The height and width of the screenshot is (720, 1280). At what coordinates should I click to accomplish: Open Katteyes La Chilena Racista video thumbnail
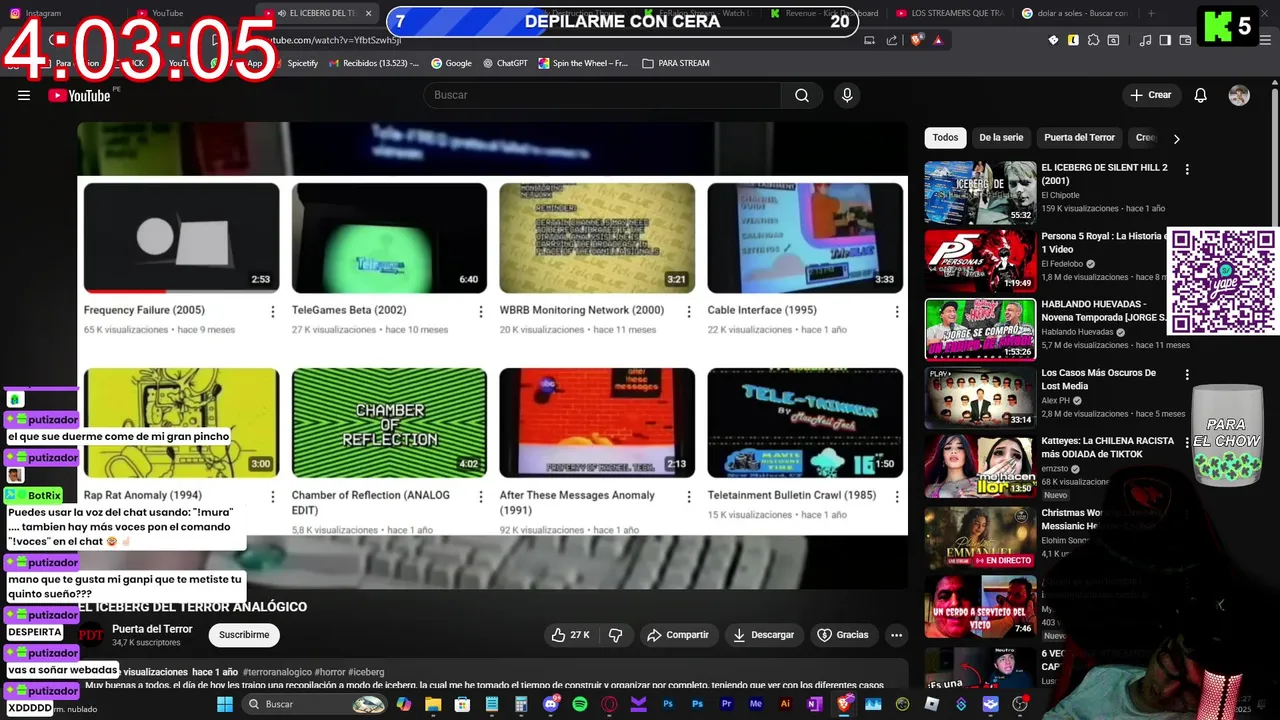(980, 466)
